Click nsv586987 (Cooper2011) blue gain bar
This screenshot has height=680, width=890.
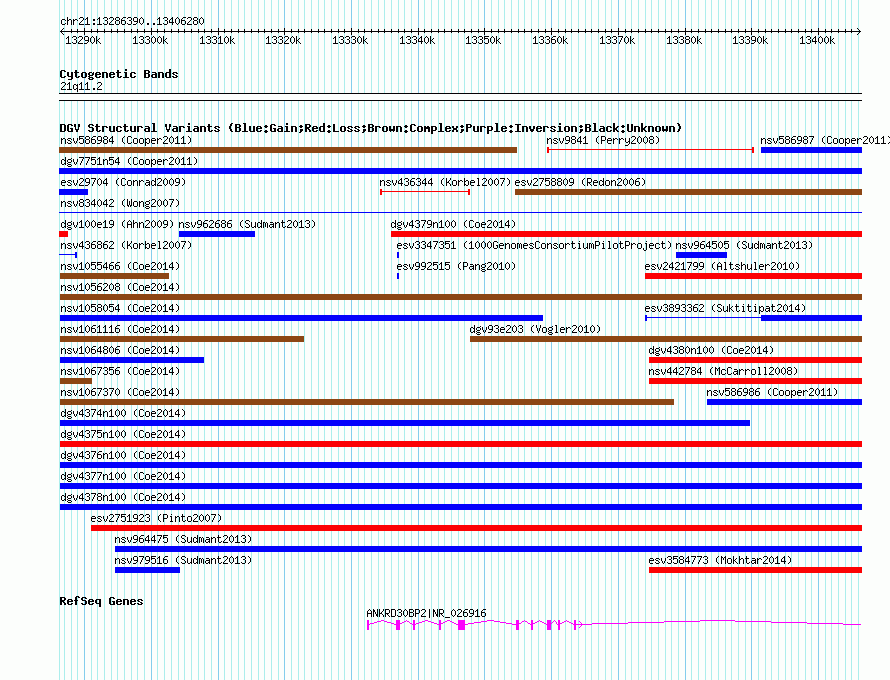(x=811, y=150)
